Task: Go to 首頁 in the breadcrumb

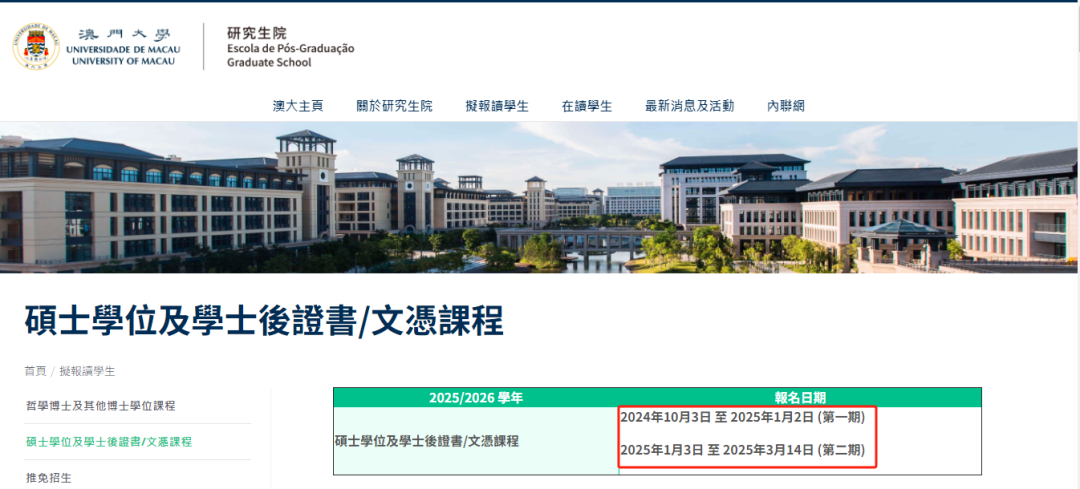Action: (x=35, y=371)
